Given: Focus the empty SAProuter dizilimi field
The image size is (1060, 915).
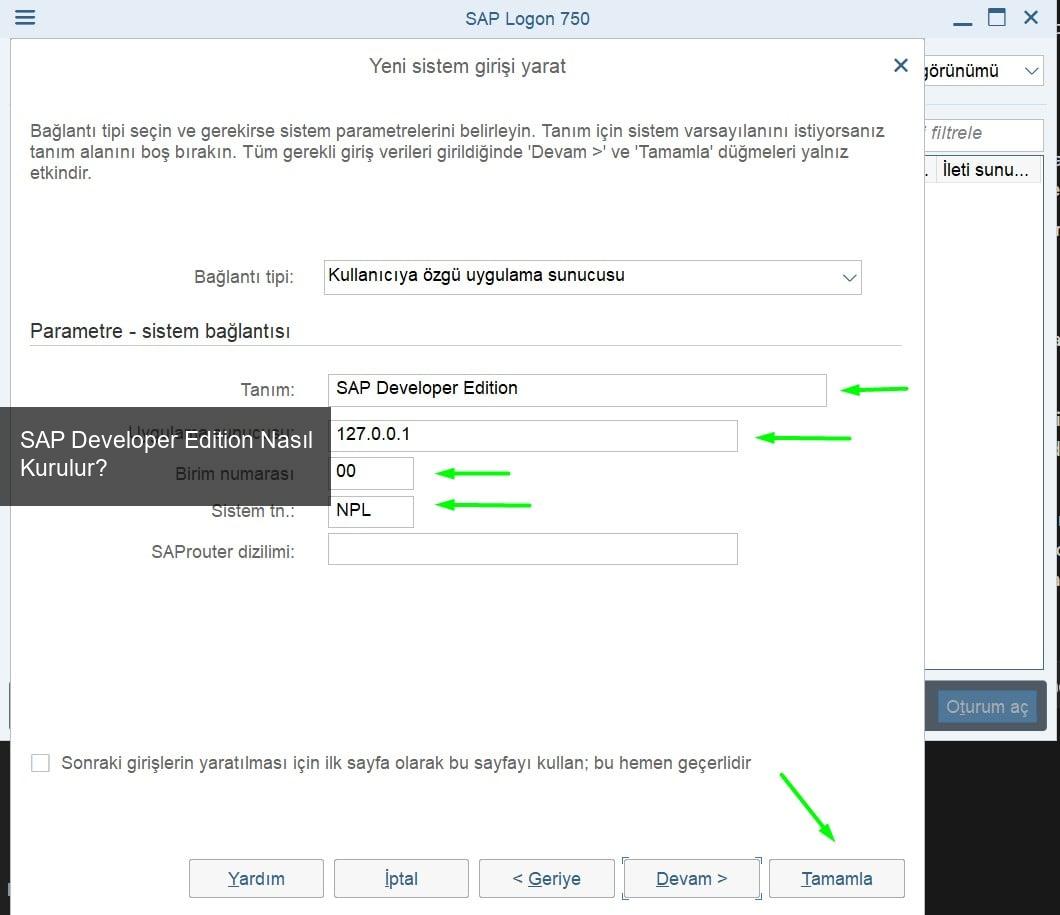Looking at the screenshot, I should [532, 549].
